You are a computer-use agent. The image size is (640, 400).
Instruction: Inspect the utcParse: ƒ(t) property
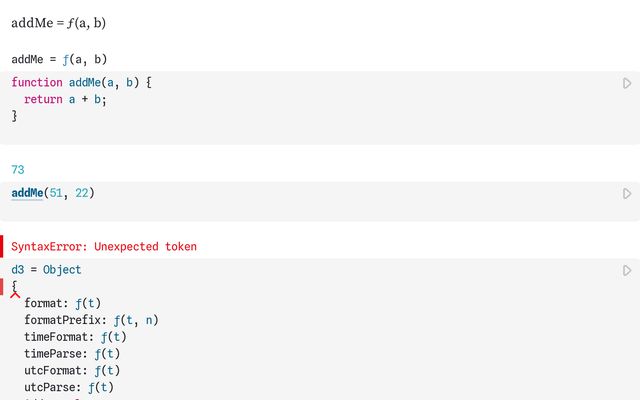[x=68, y=388]
